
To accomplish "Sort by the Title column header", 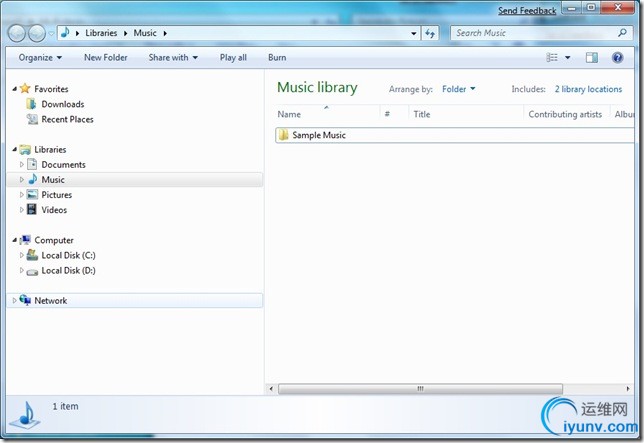I will [422, 114].
